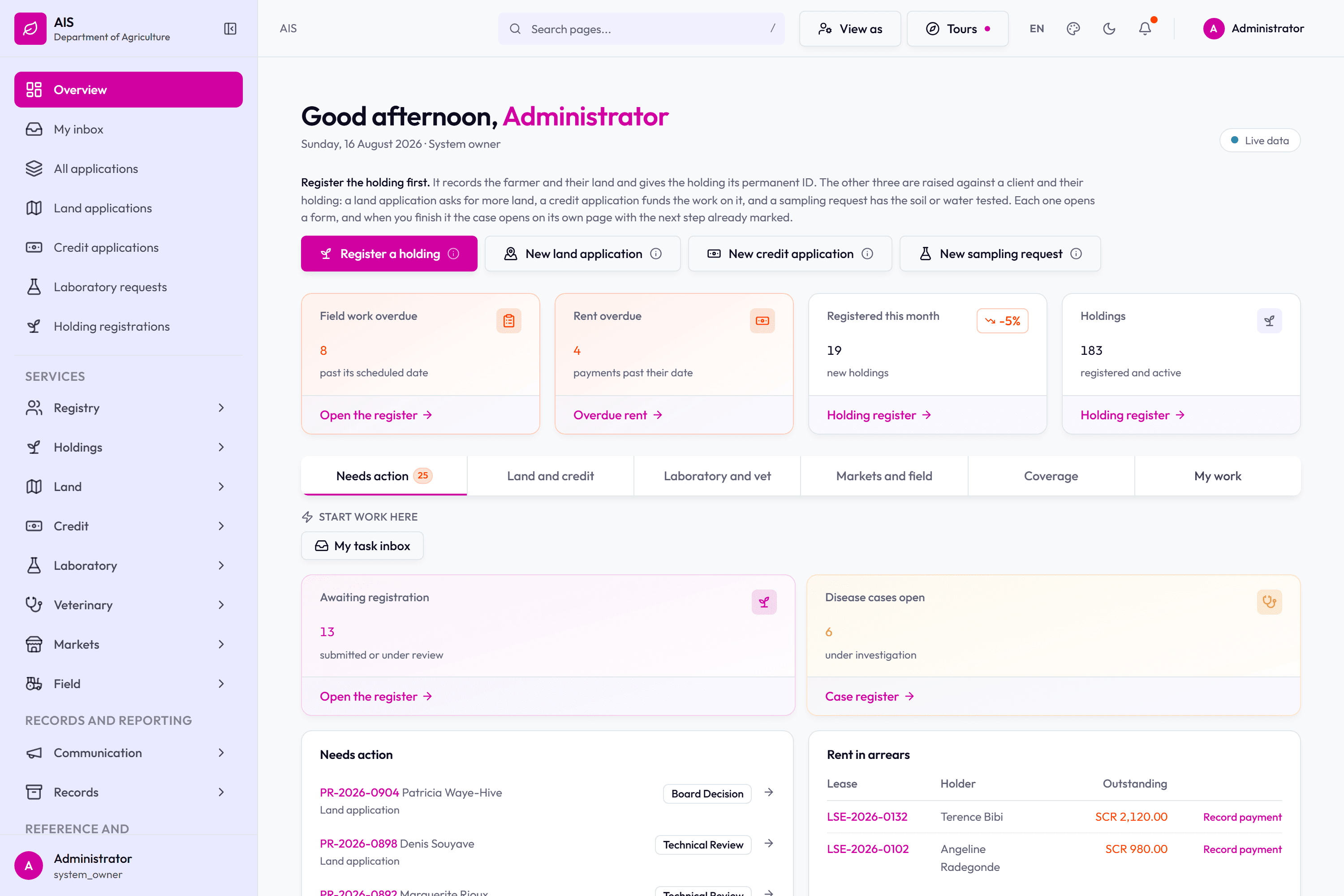1344x896 pixels.
Task: Collapse the sidebar panel icon
Action: [230, 29]
